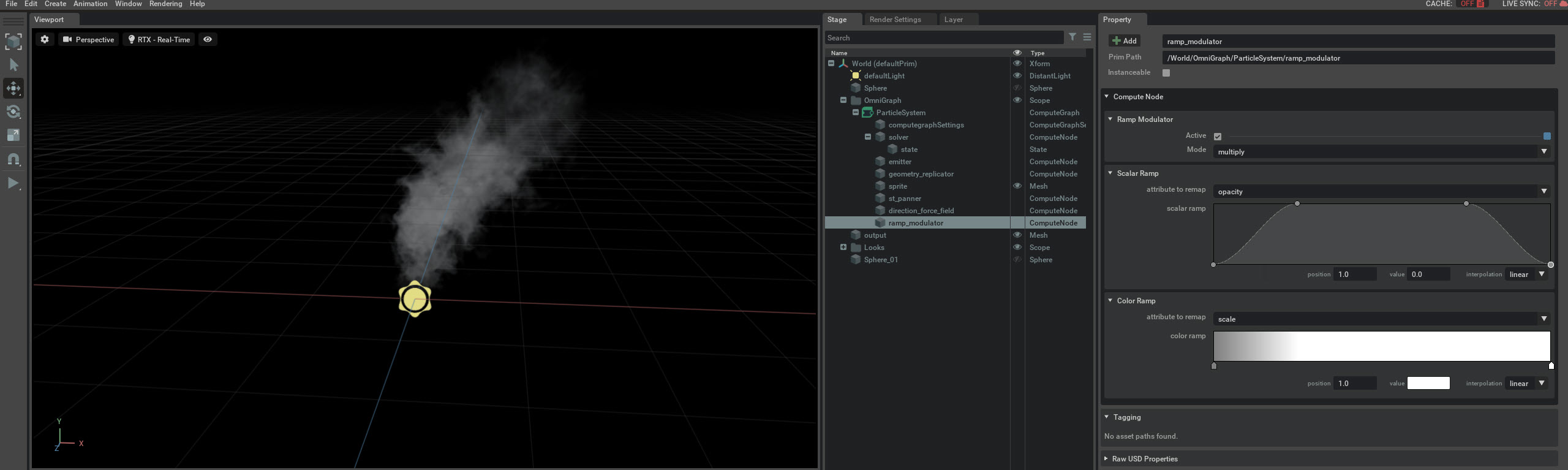Uncheck the Active checkbox
Image resolution: width=1568 pixels, height=470 pixels.
pyautogui.click(x=1218, y=136)
